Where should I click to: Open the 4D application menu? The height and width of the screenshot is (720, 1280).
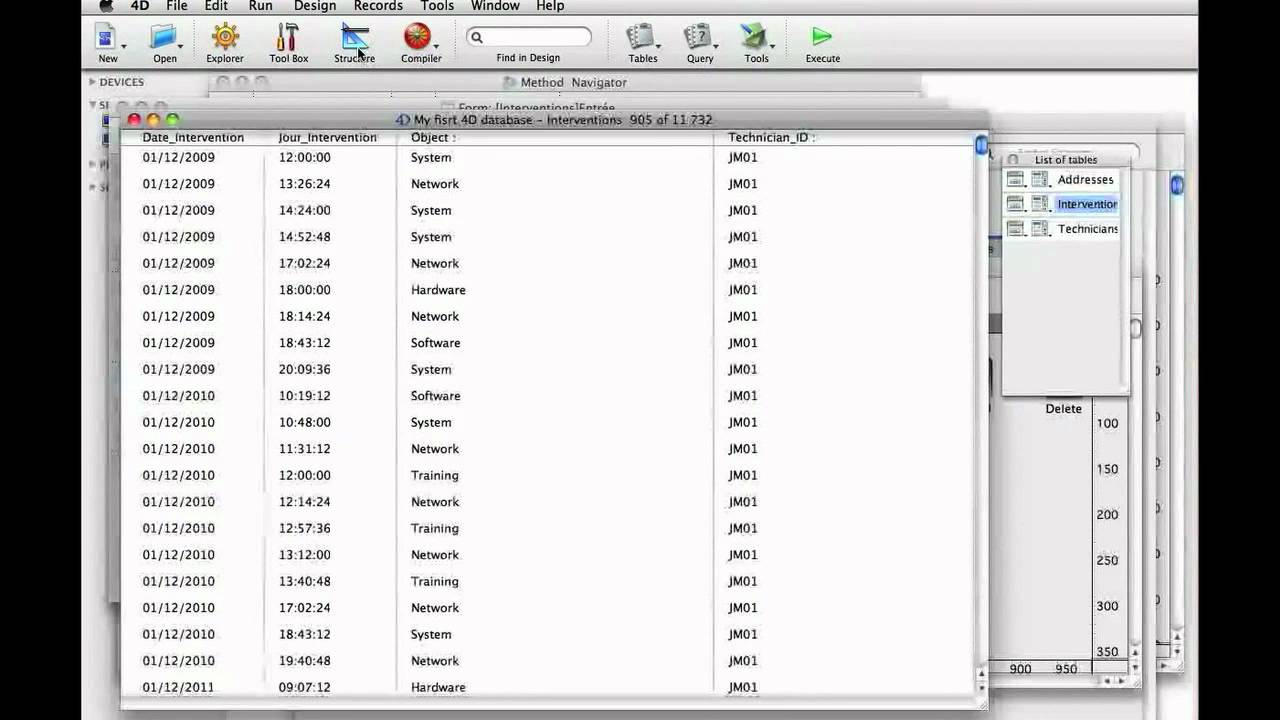pos(140,6)
